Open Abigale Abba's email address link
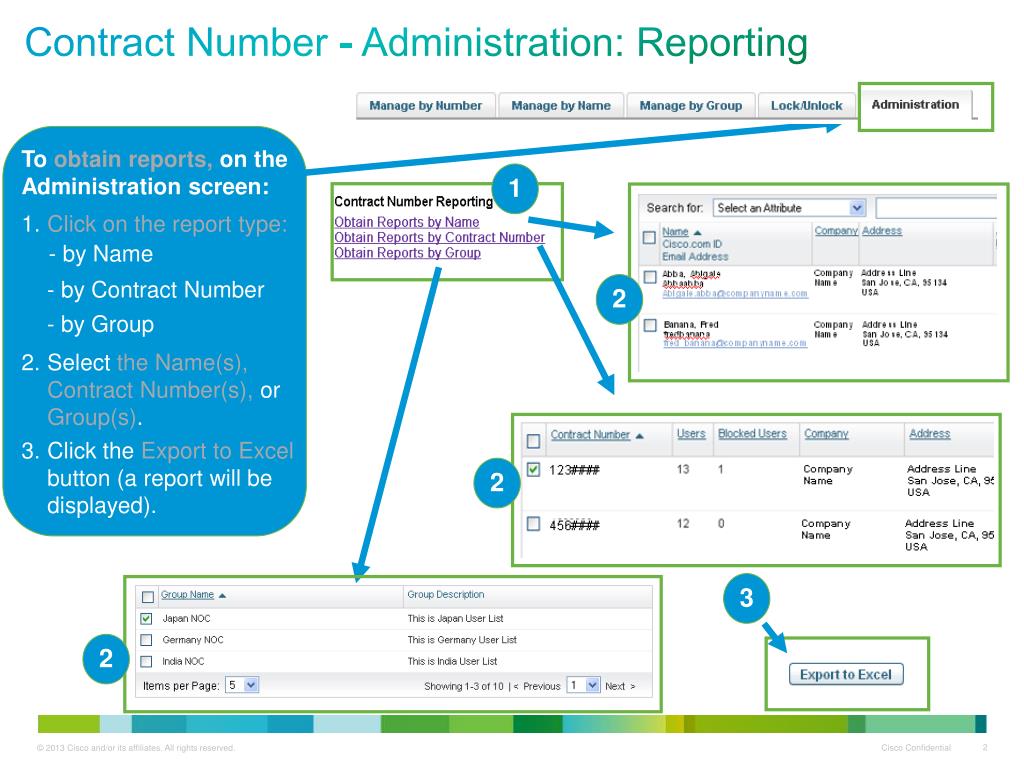The width and height of the screenshot is (1024, 768). pos(735,294)
